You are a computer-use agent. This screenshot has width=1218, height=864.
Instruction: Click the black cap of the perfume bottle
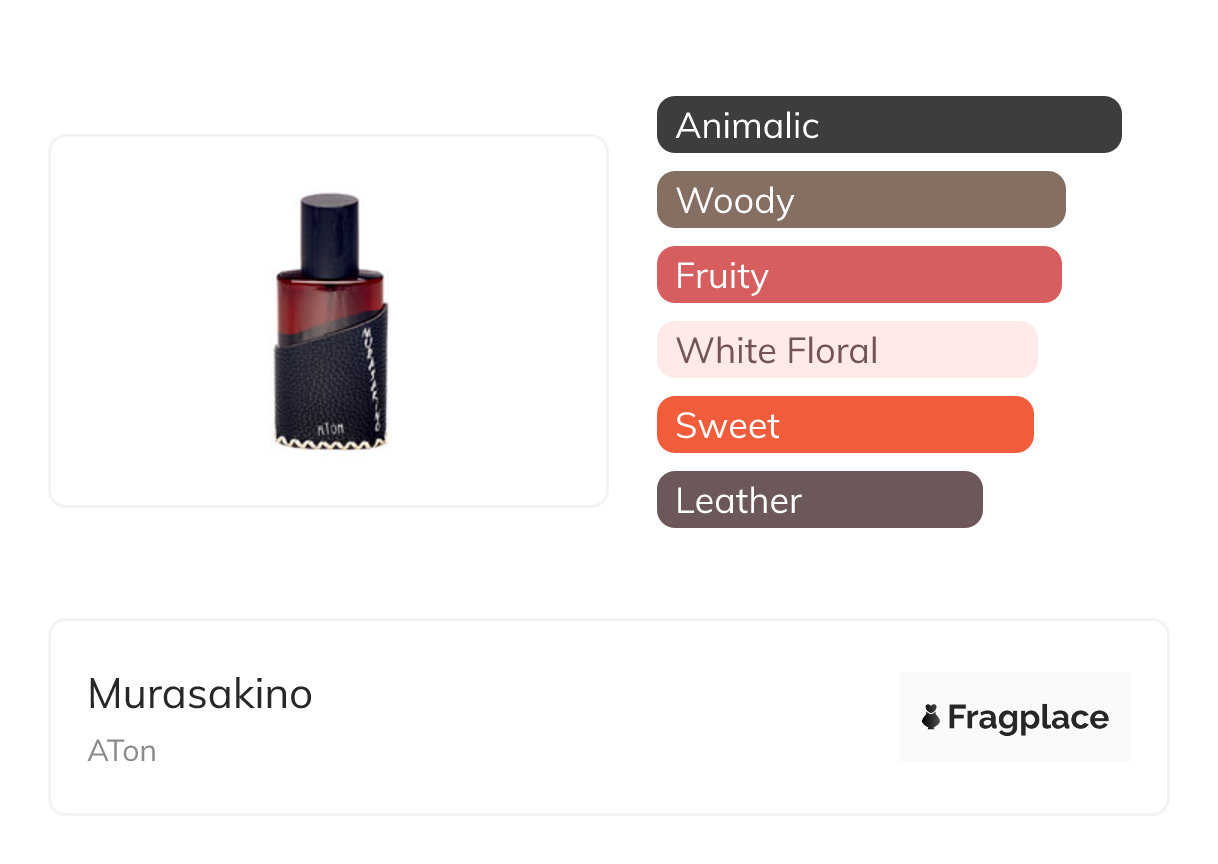329,230
